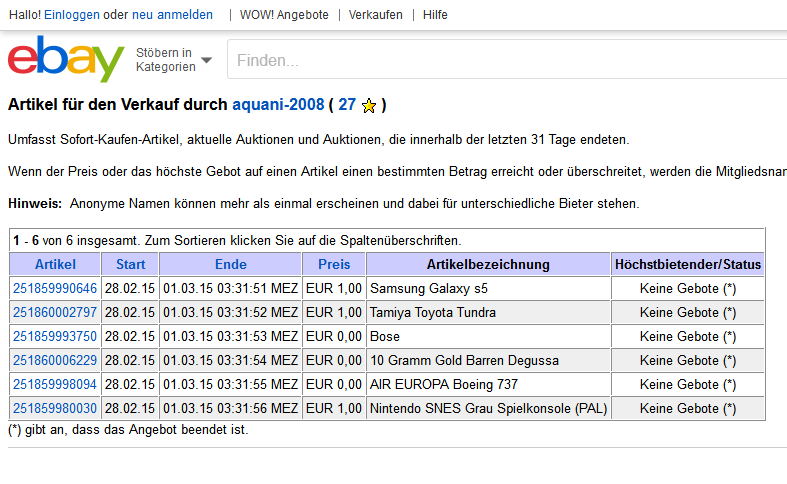Viewport: 787px width, 484px height.
Task: Click 10 Gramm Gold Barren Degussa cell
Action: click(x=488, y=360)
